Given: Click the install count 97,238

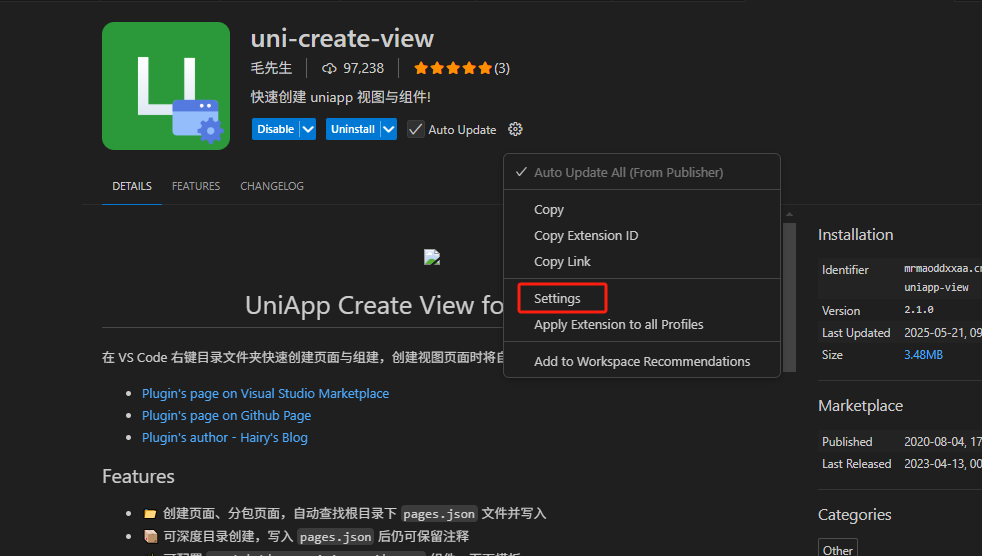Looking at the screenshot, I should 363,68.
